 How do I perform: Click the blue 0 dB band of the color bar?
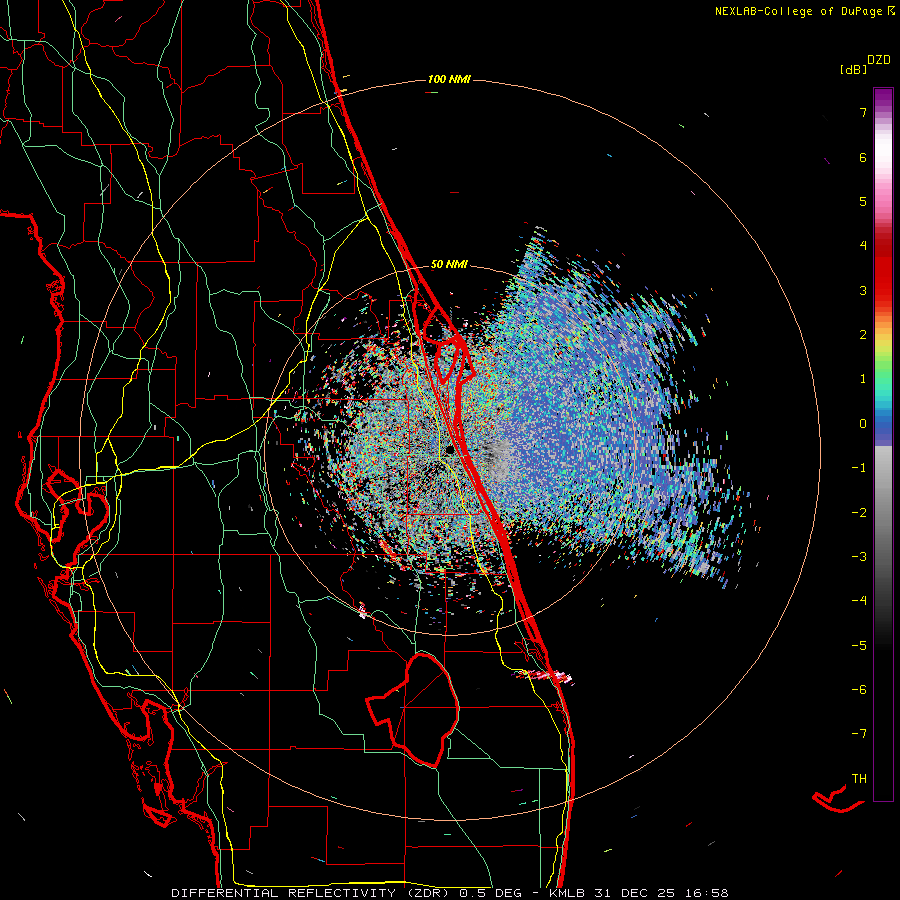[x=883, y=426]
